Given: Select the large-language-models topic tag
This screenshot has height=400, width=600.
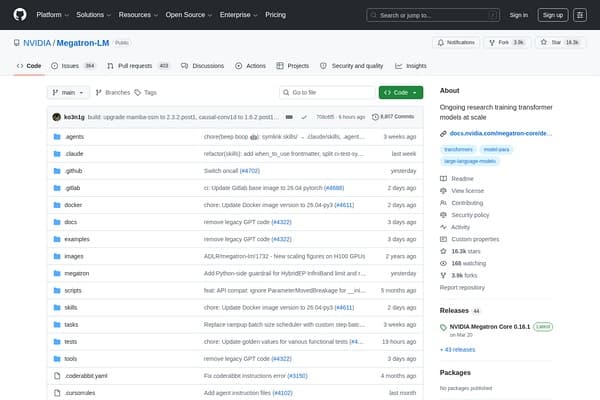Looking at the screenshot, I should pos(470,162).
